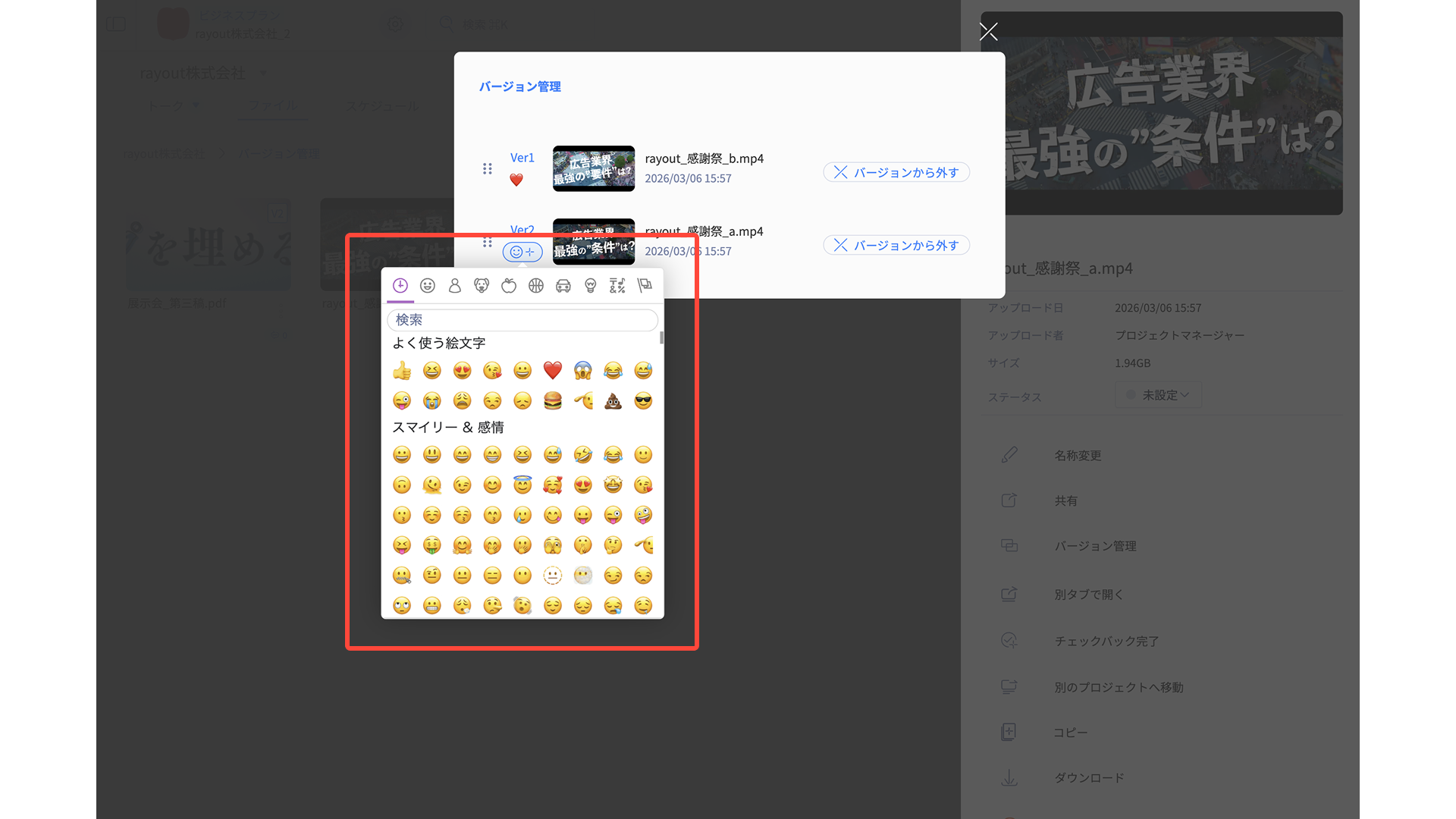1456x819 pixels.
Task: Select the People emoji category tab
Action: [x=454, y=285]
